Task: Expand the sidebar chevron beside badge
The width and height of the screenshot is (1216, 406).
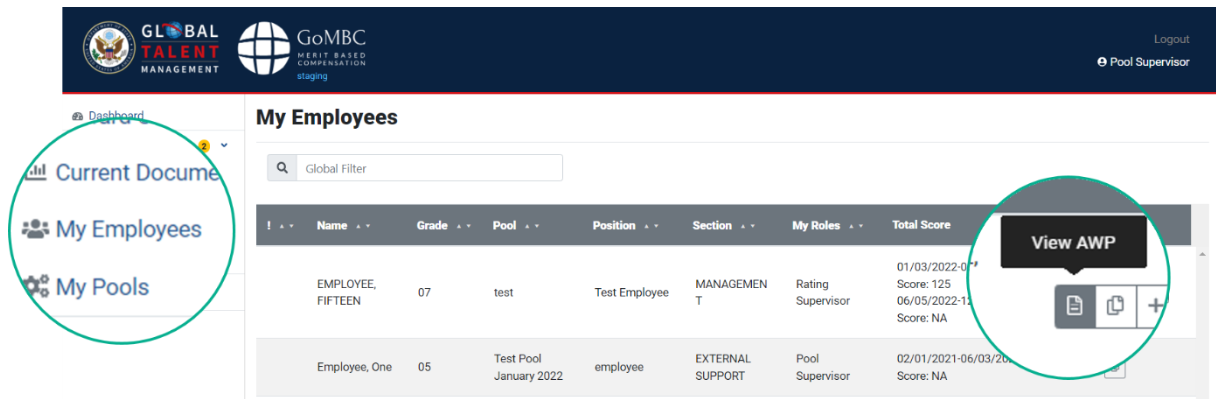Action: tap(224, 145)
